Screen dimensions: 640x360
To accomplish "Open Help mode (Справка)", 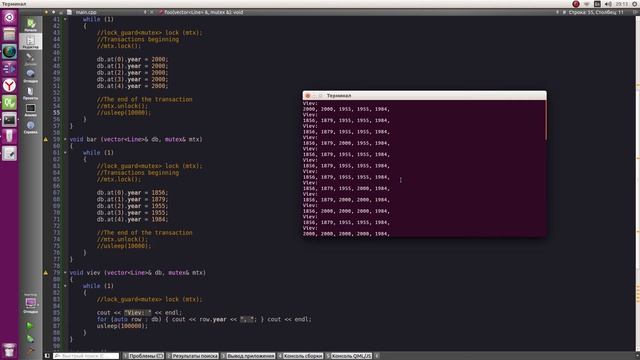I will [x=31, y=127].
